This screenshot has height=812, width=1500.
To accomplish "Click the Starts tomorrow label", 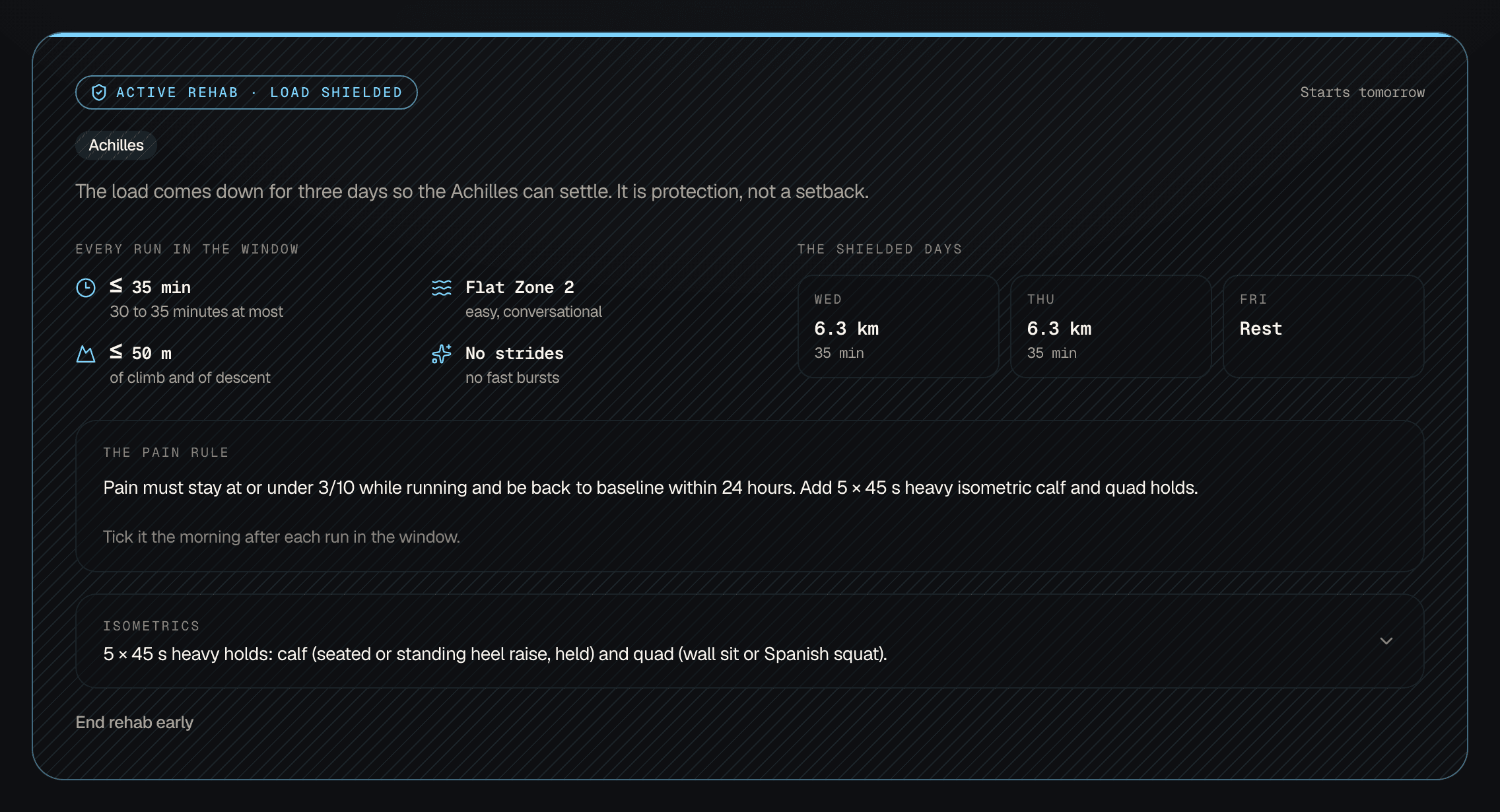I will (1362, 92).
